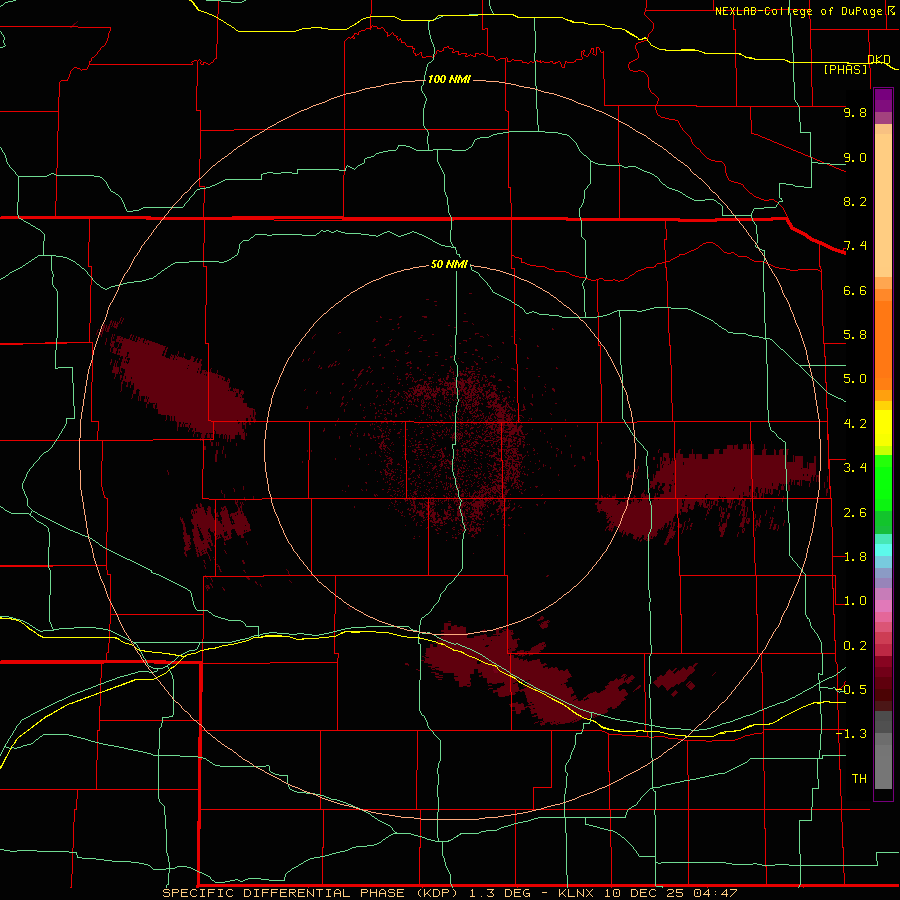
Task: Click the NEXLAB-College of DuPage credit text
Action: [801, 11]
